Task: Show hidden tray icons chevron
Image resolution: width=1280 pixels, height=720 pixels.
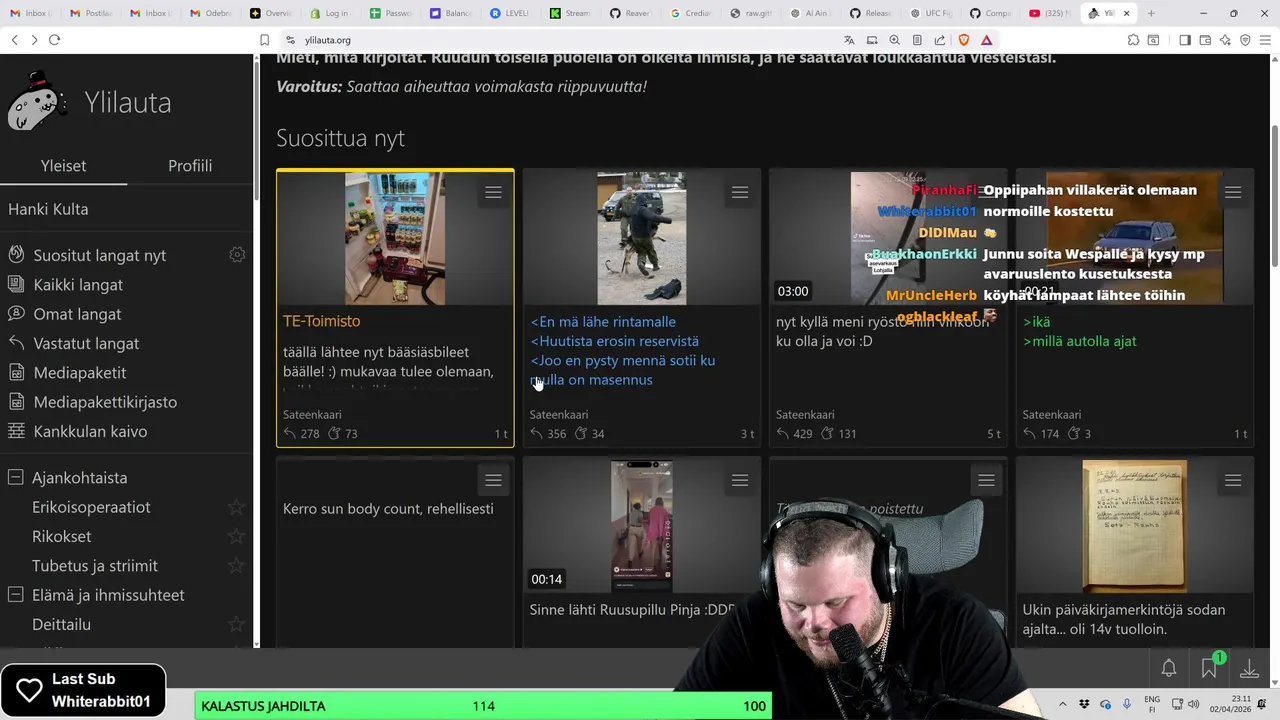Action: point(1062,704)
